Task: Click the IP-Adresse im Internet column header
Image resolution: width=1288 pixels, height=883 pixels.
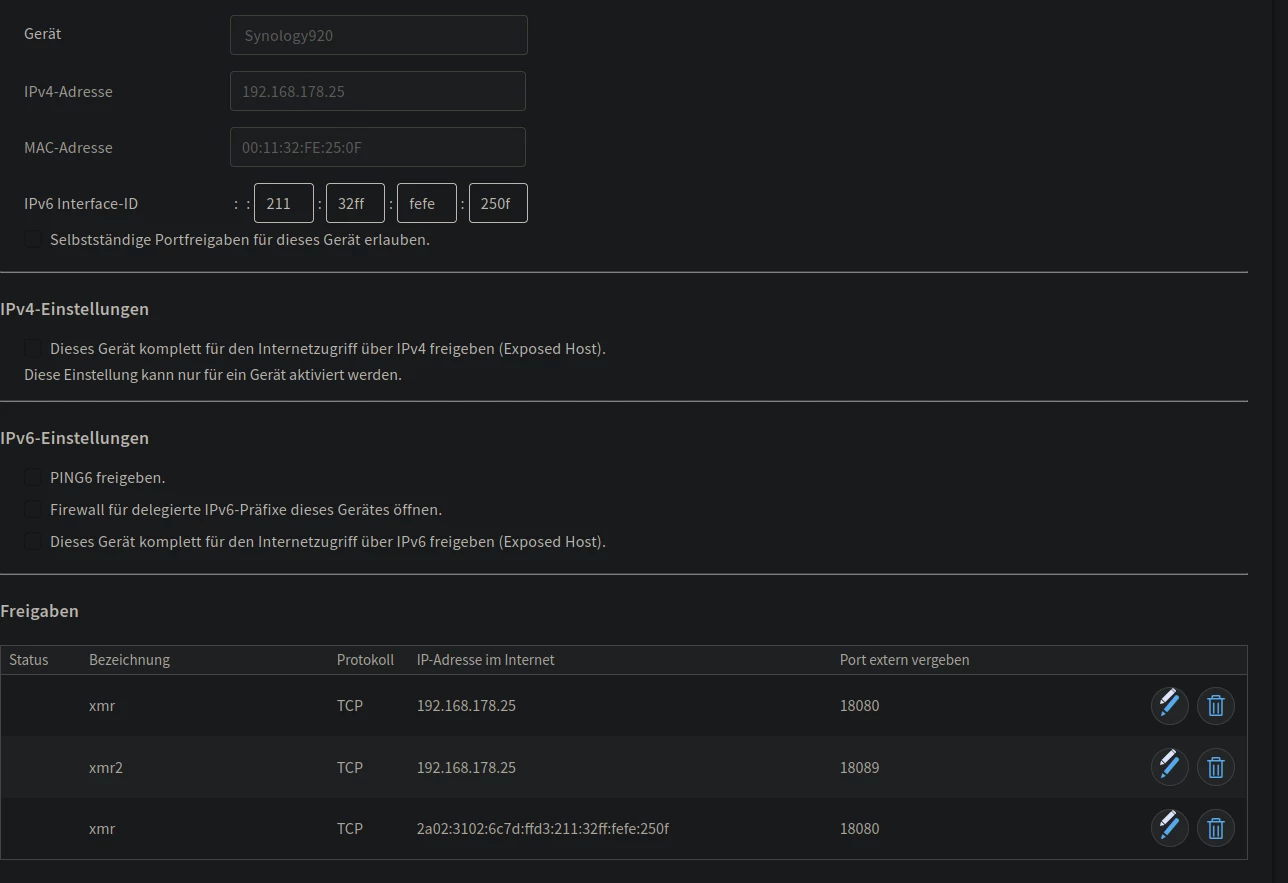Action: click(x=485, y=660)
